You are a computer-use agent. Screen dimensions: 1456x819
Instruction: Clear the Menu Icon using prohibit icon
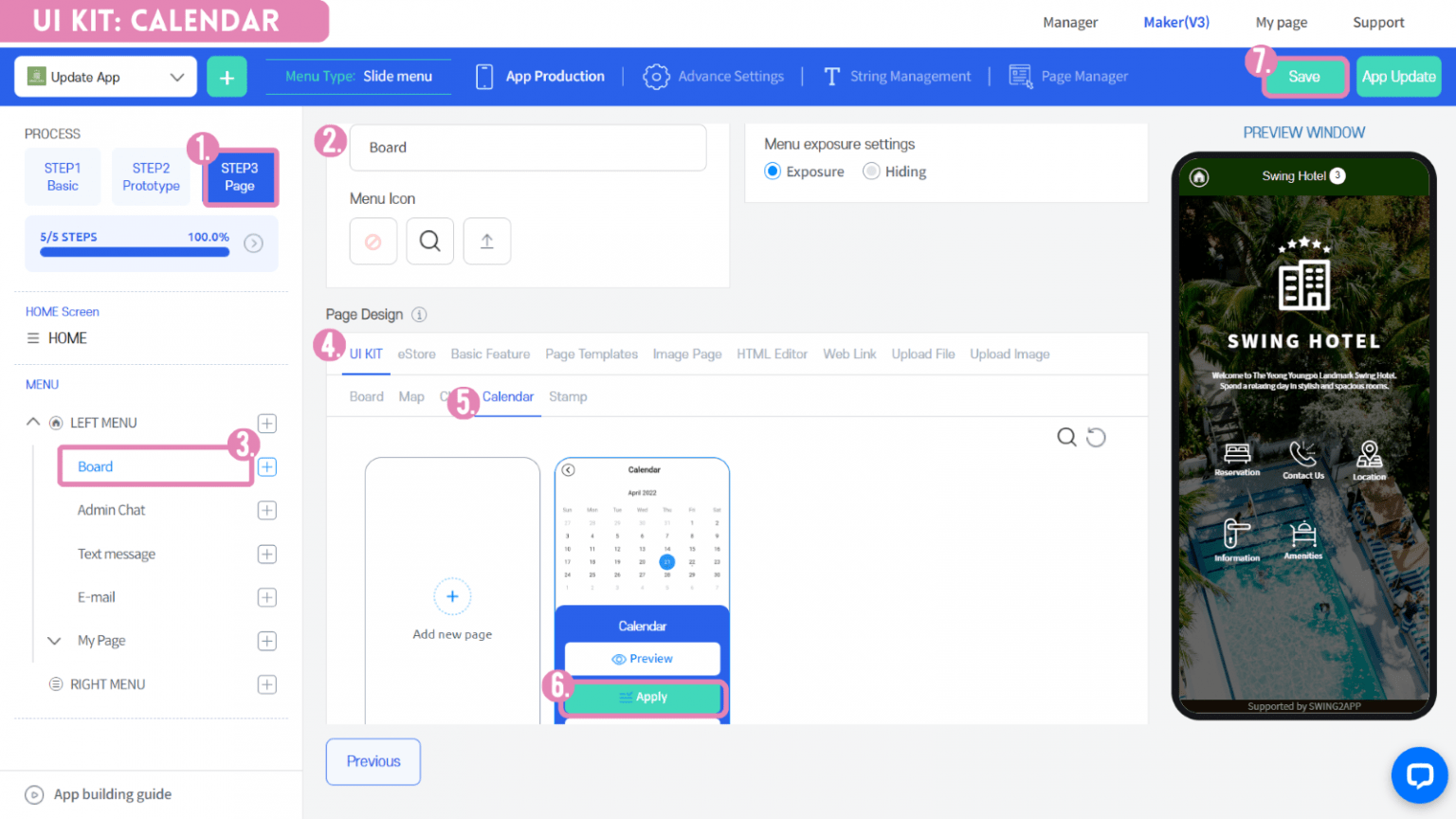(373, 241)
